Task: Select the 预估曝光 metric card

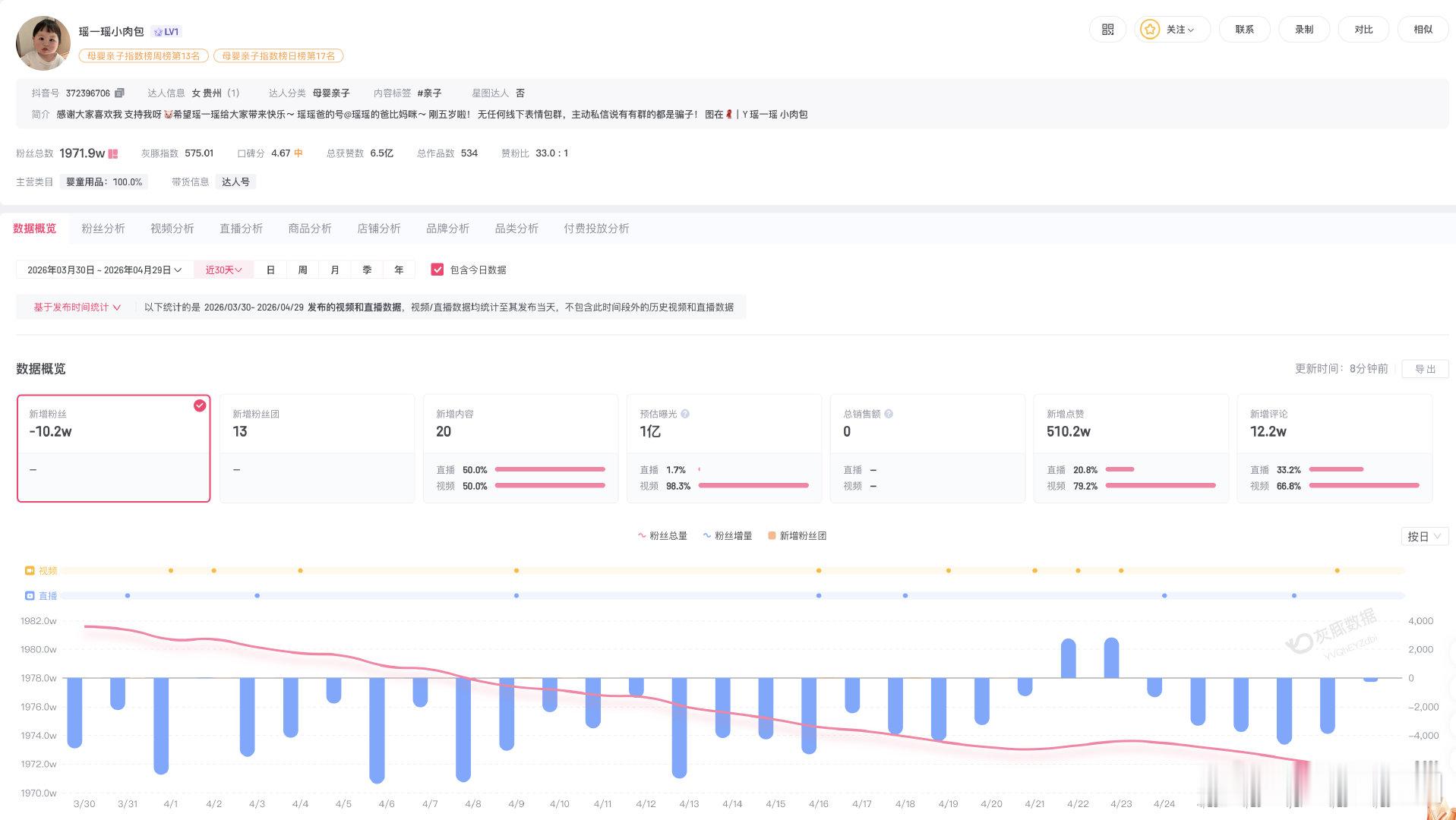Action: click(724, 448)
